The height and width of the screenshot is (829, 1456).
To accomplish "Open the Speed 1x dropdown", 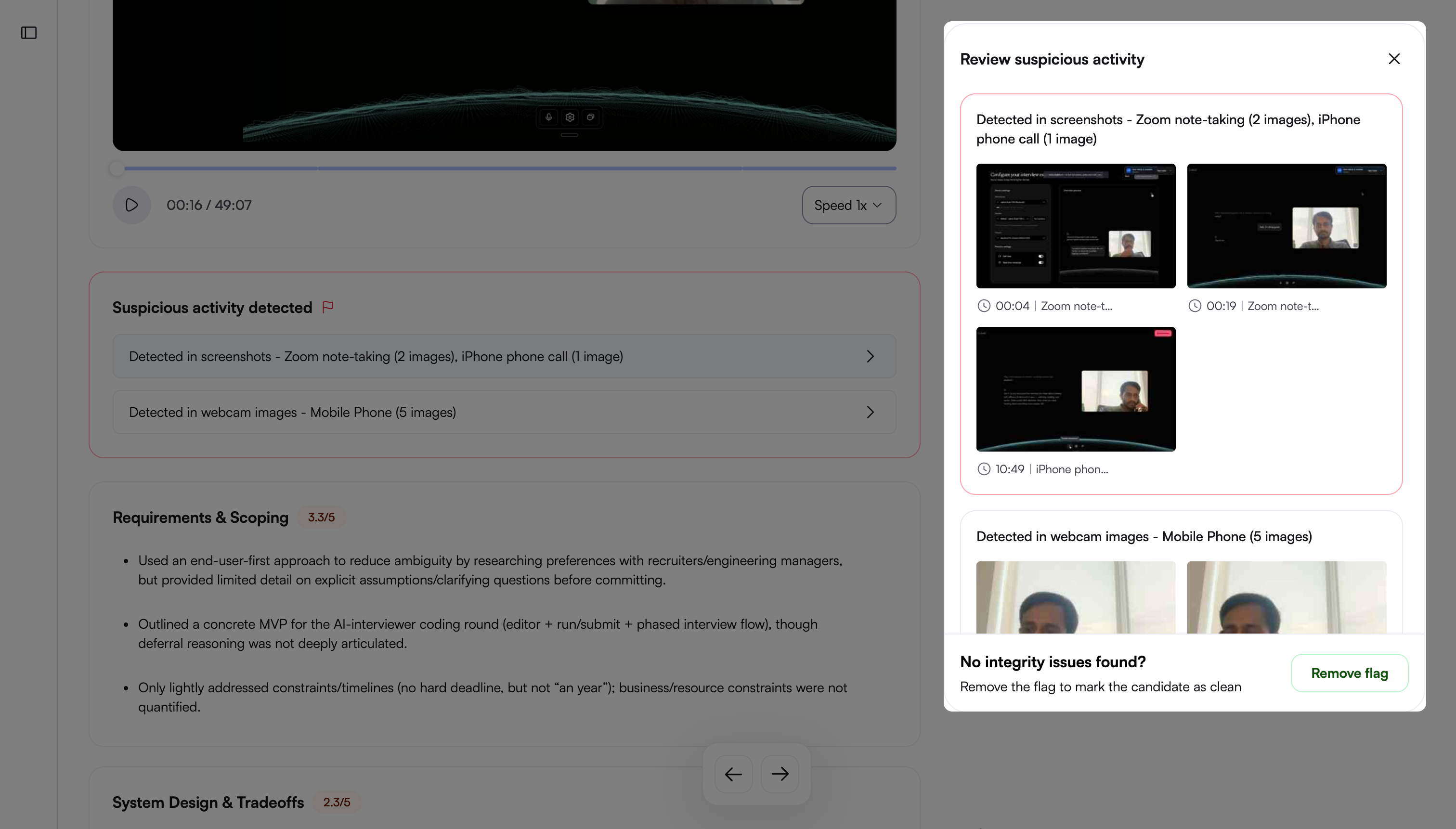I will tap(848, 205).
